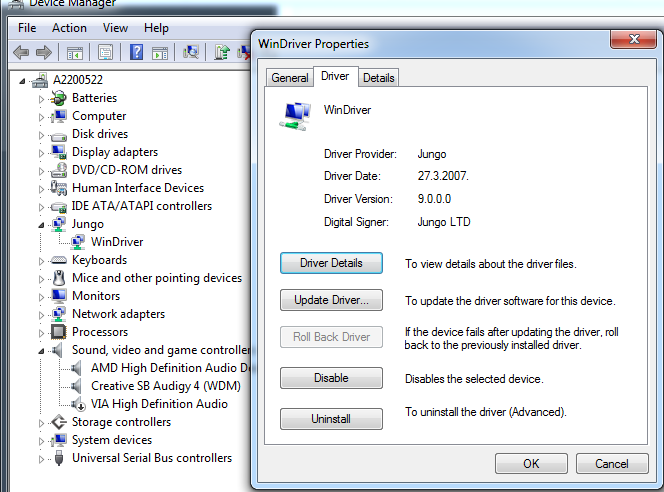The width and height of the screenshot is (664, 492).
Task: Expand the Disk drives node
Action: pos(41,135)
